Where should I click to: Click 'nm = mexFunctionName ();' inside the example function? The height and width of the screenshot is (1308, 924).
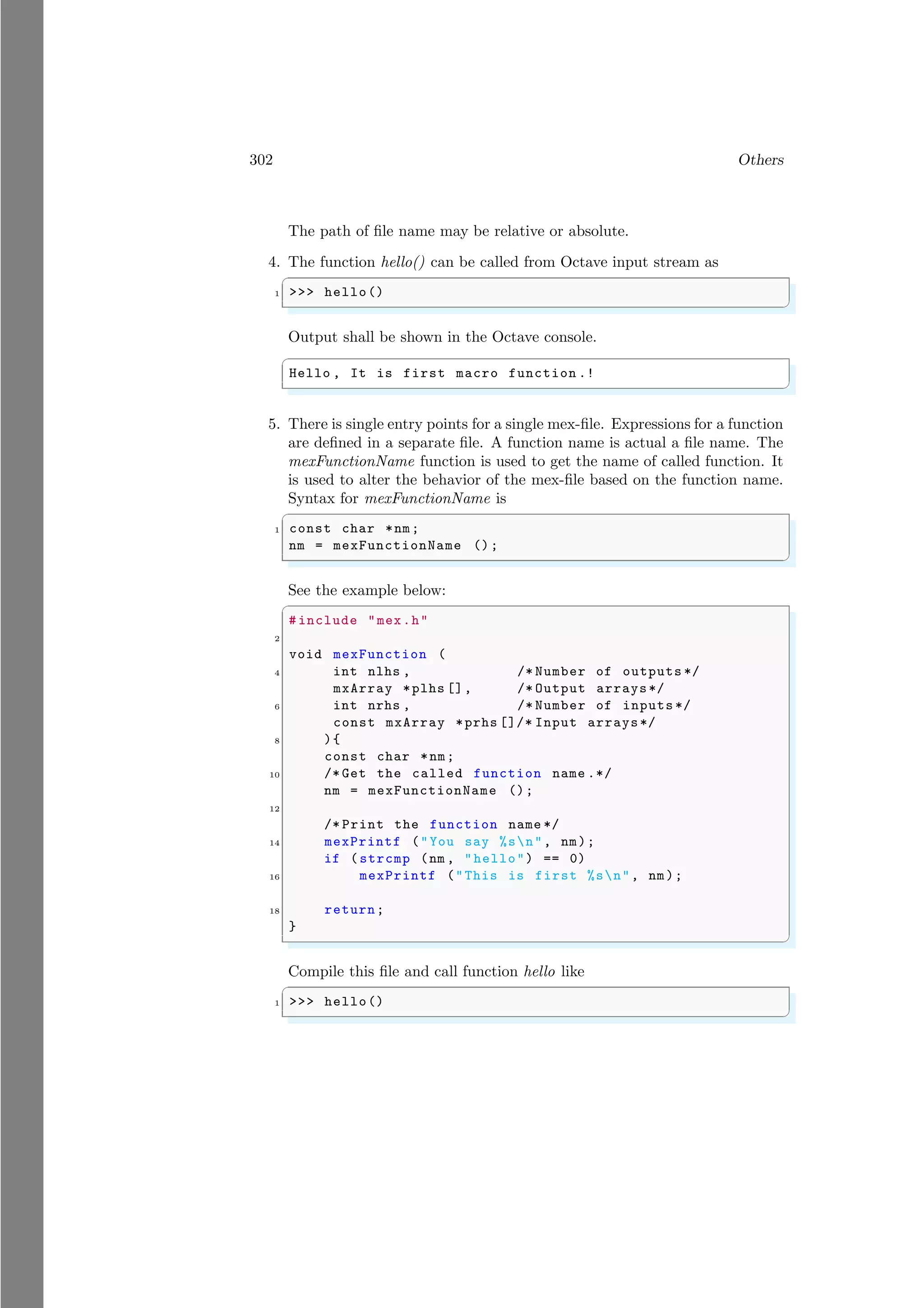[428, 791]
